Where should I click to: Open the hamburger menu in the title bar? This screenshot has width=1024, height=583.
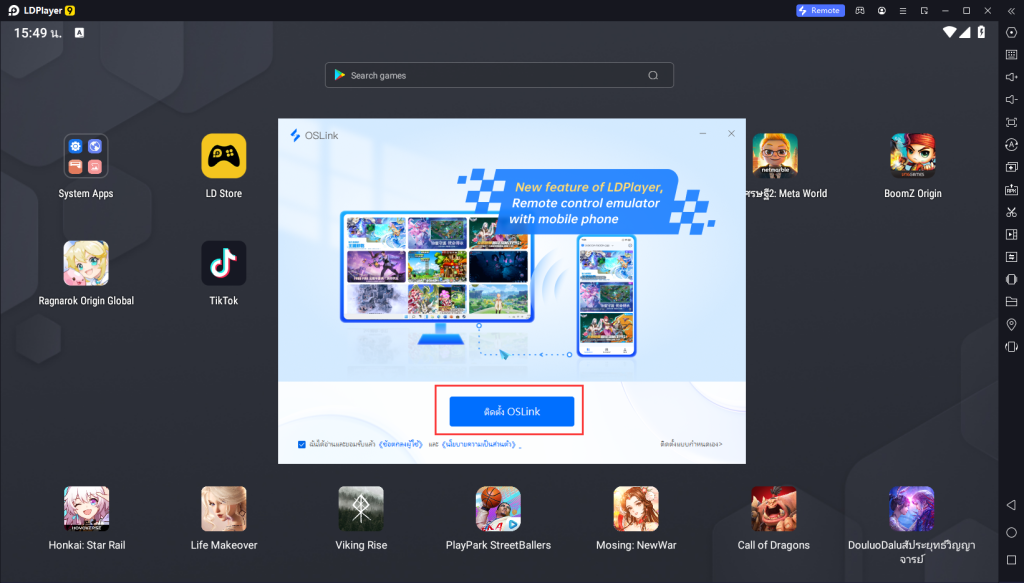(x=902, y=10)
